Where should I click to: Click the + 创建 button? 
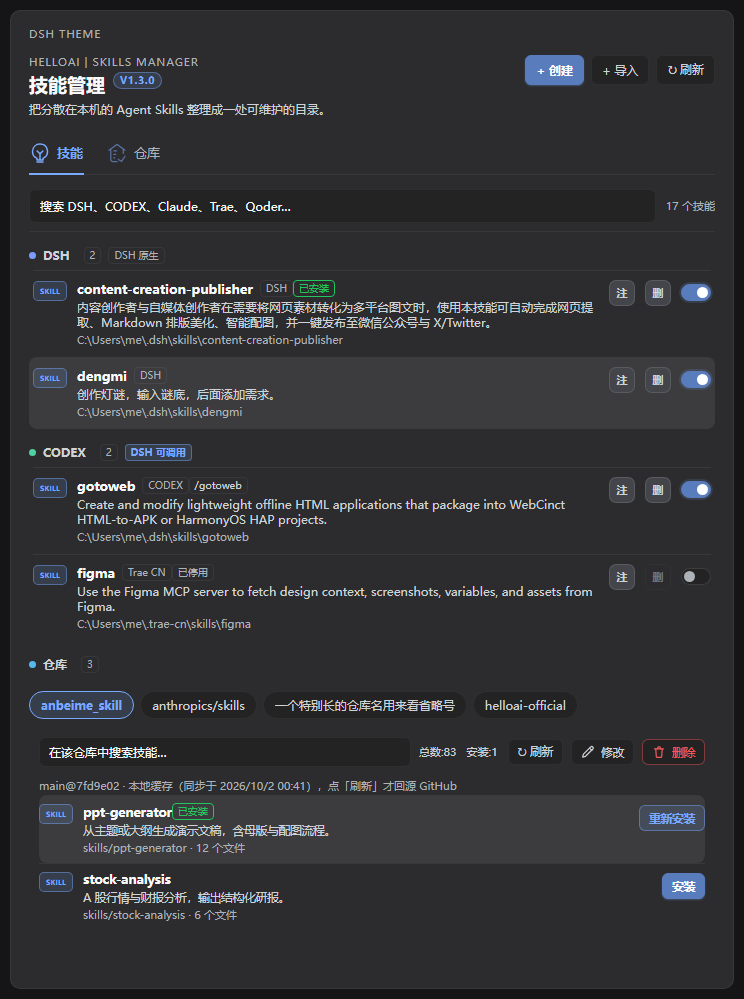[x=555, y=70]
